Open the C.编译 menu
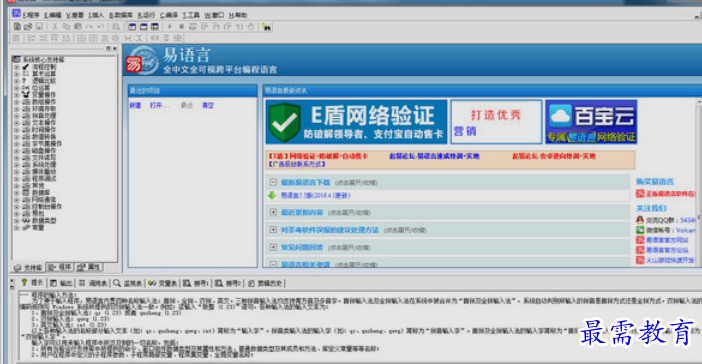 [x=169, y=15]
